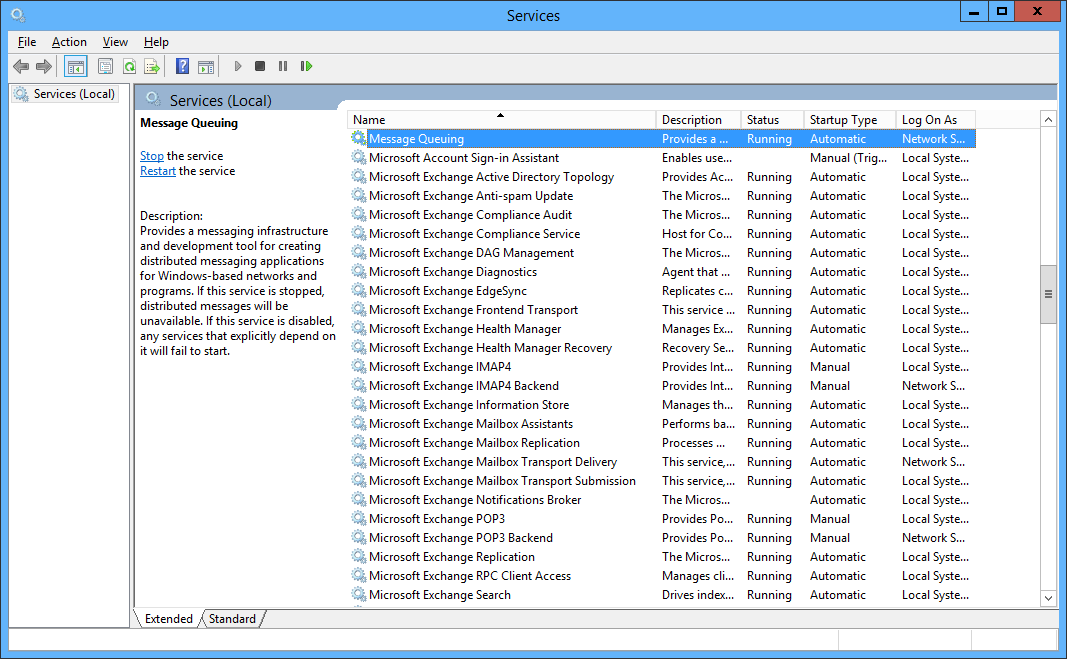Select Microsoft Exchange Frontend Transport service

click(663, 310)
